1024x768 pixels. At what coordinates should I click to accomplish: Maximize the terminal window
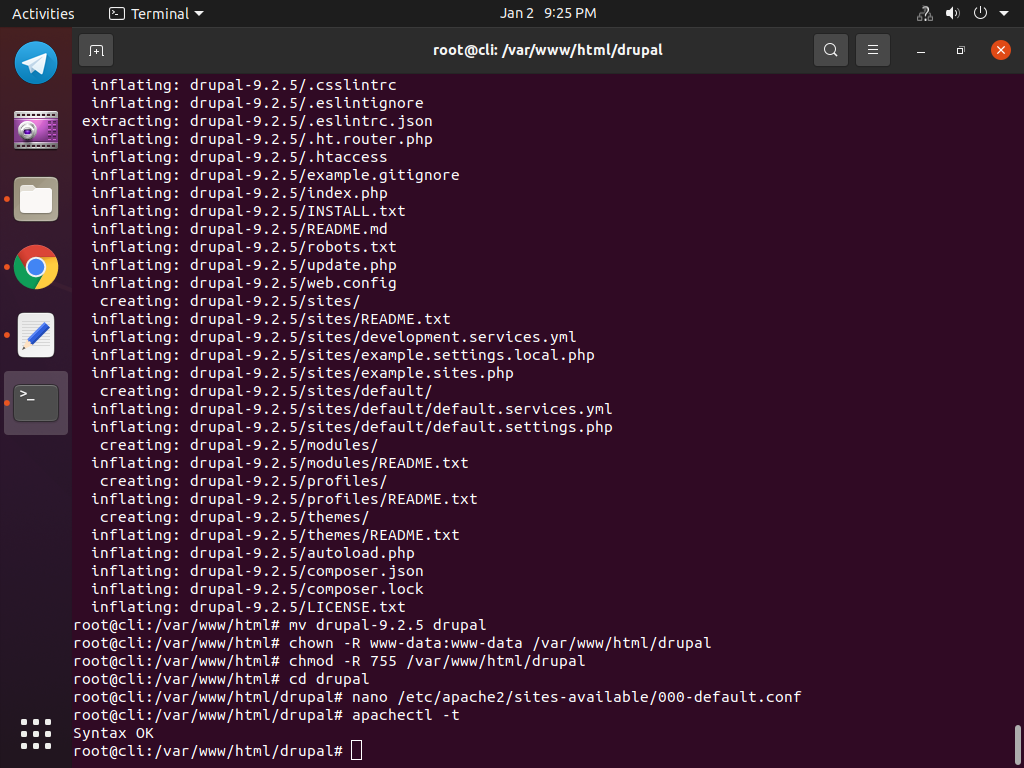[961, 50]
